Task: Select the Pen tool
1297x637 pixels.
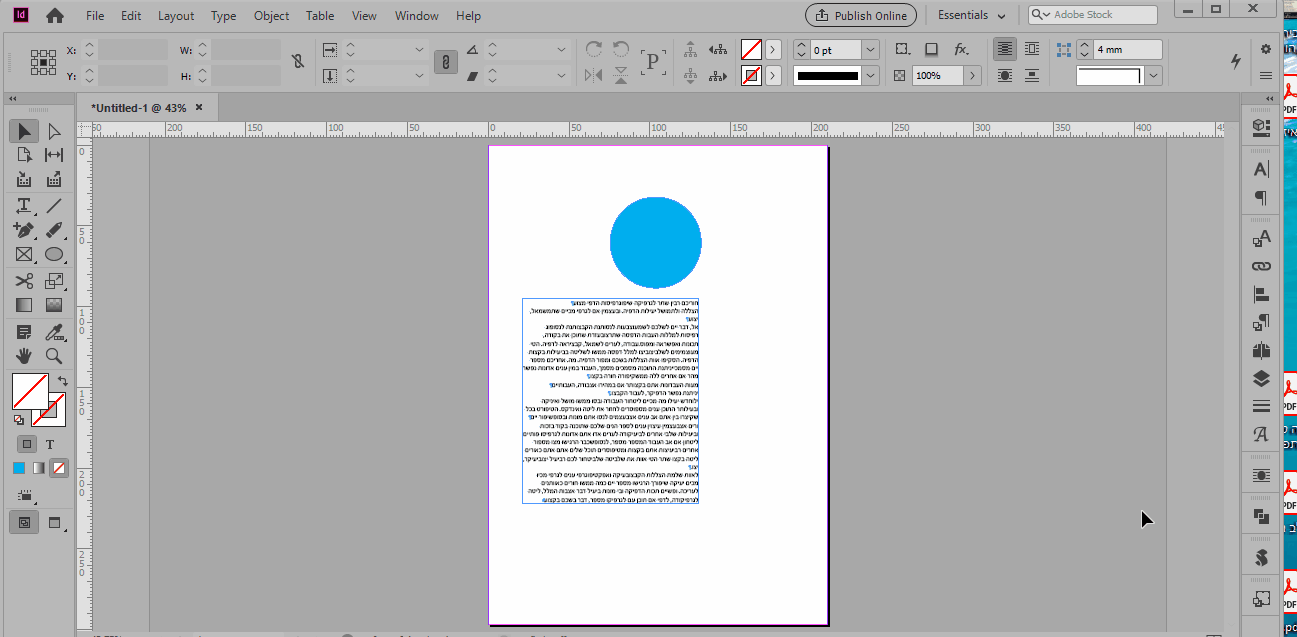Action: [24, 230]
